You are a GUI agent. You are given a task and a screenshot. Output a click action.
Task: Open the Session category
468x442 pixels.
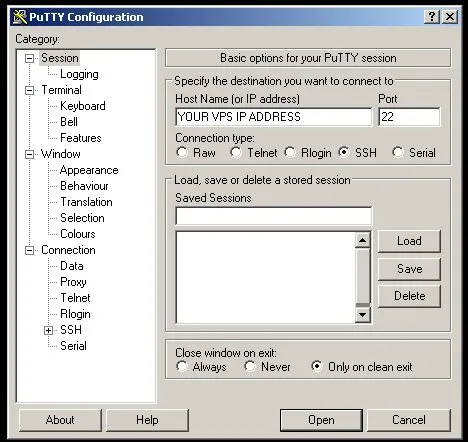coord(60,58)
